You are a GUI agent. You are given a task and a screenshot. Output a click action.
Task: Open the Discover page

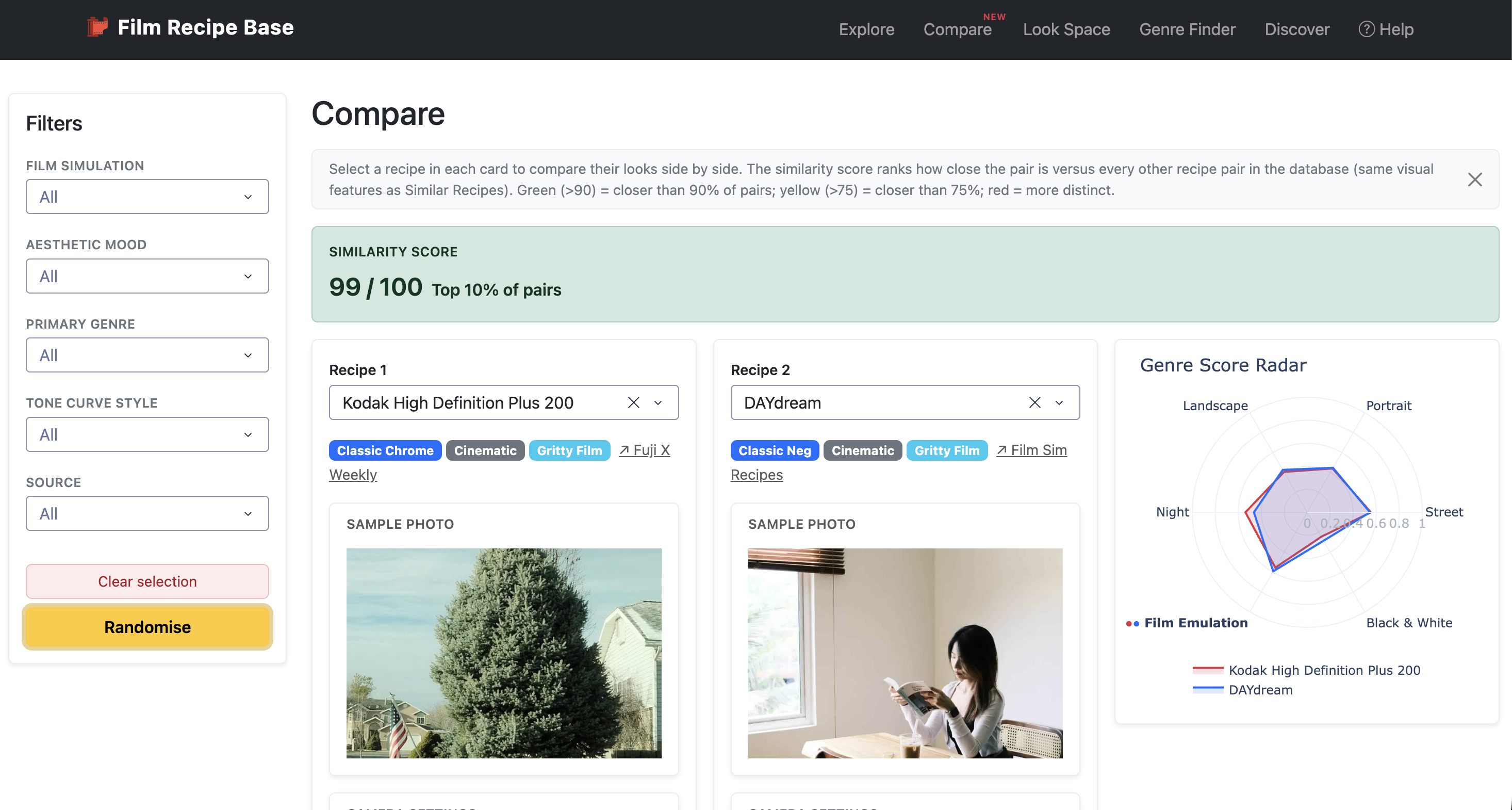click(x=1297, y=29)
